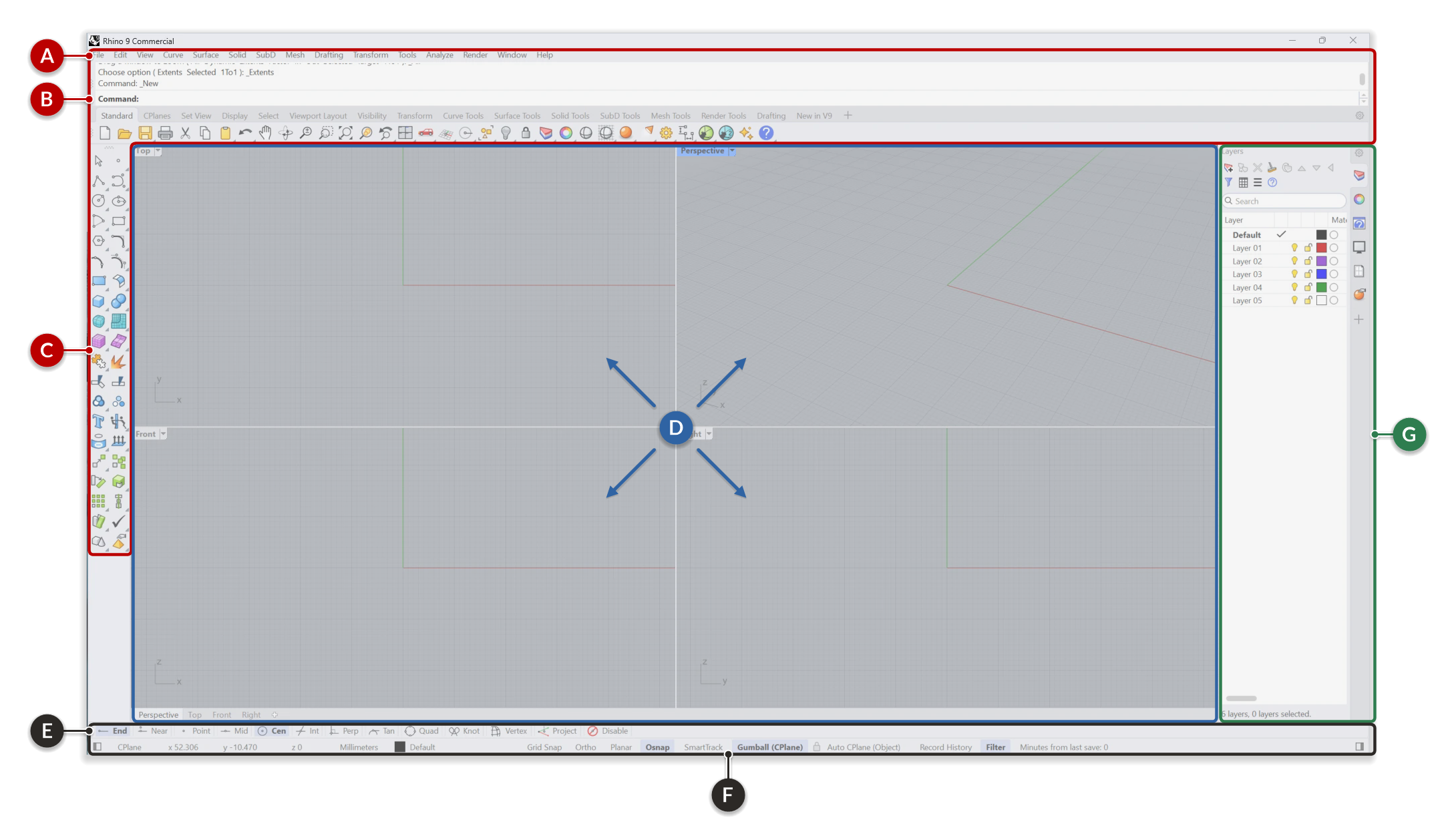Click the Zoom Extents icon

[x=345, y=133]
